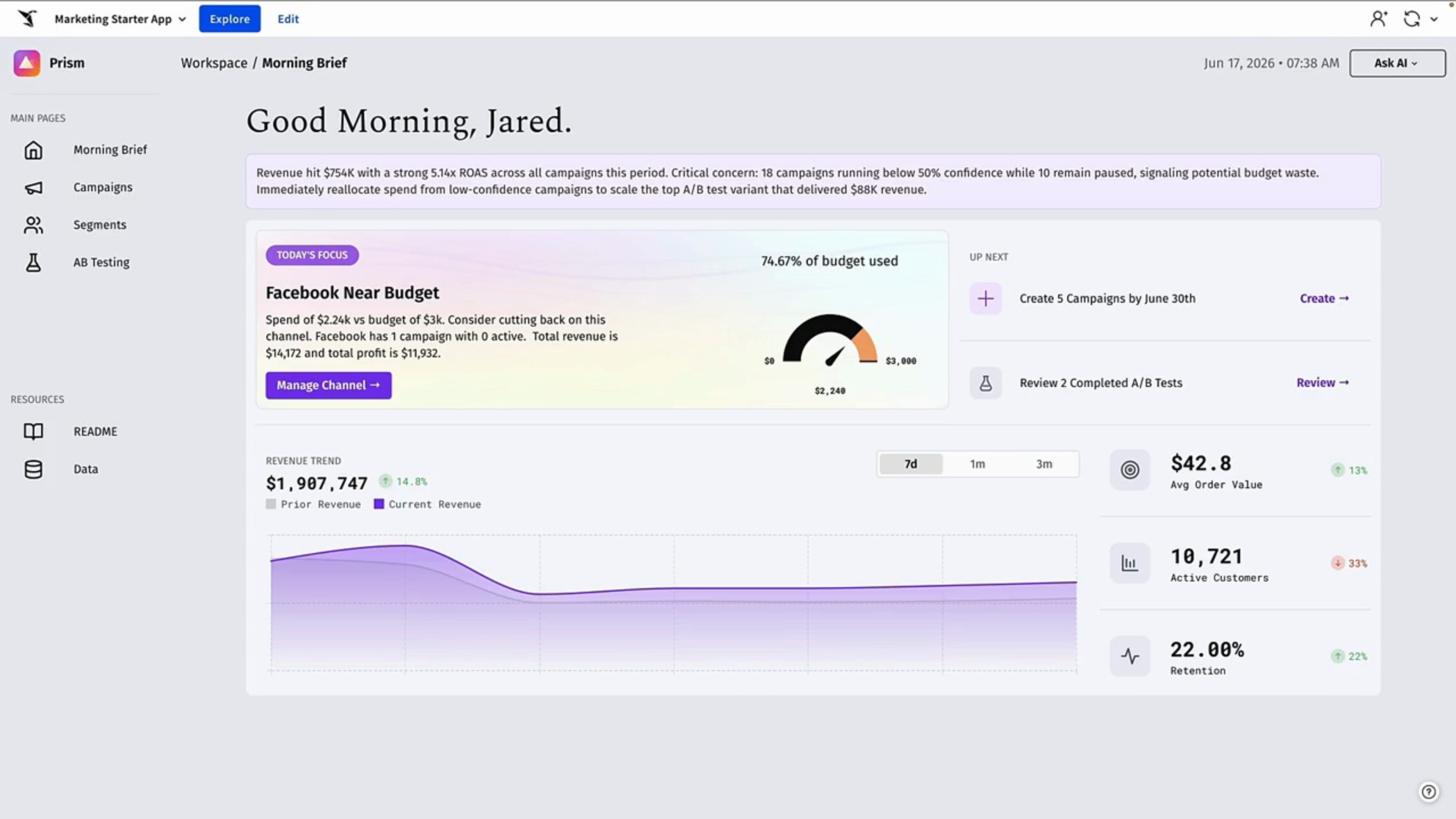This screenshot has width=1456, height=819.
Task: Toggle Current Revenue legend swatch
Action: (379, 504)
